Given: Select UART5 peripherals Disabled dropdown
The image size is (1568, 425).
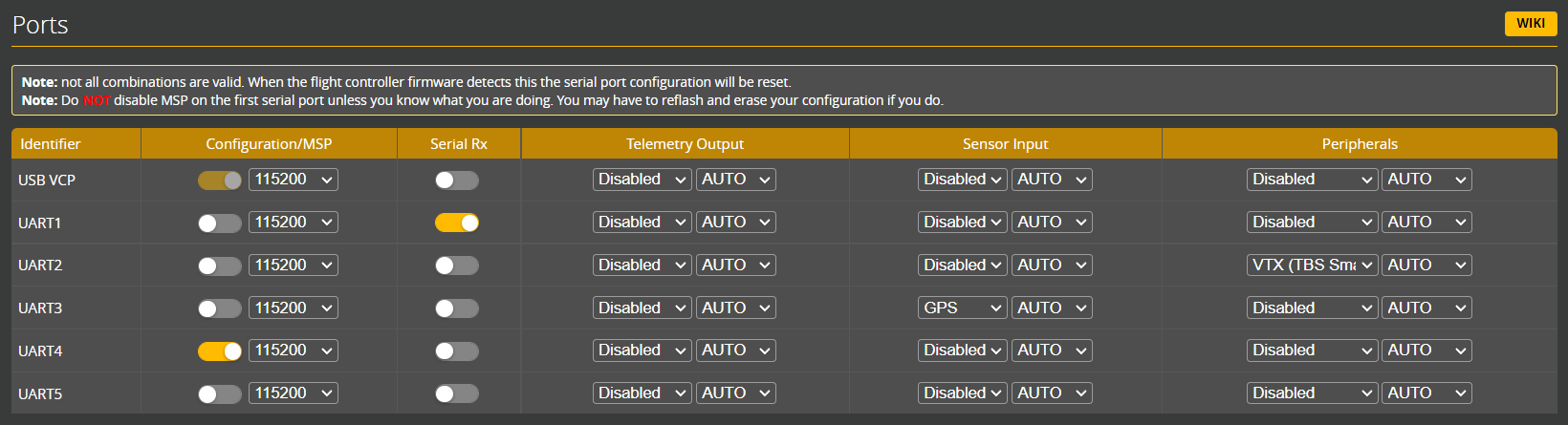Looking at the screenshot, I should [1312, 393].
